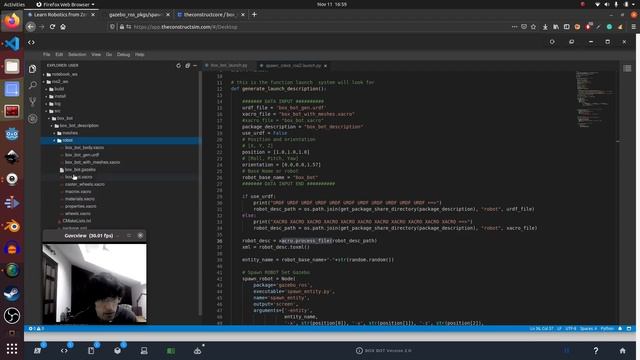Reload the page in Firefox
Image resolution: width=640 pixels, height=360 pixels.
(x=52, y=27)
